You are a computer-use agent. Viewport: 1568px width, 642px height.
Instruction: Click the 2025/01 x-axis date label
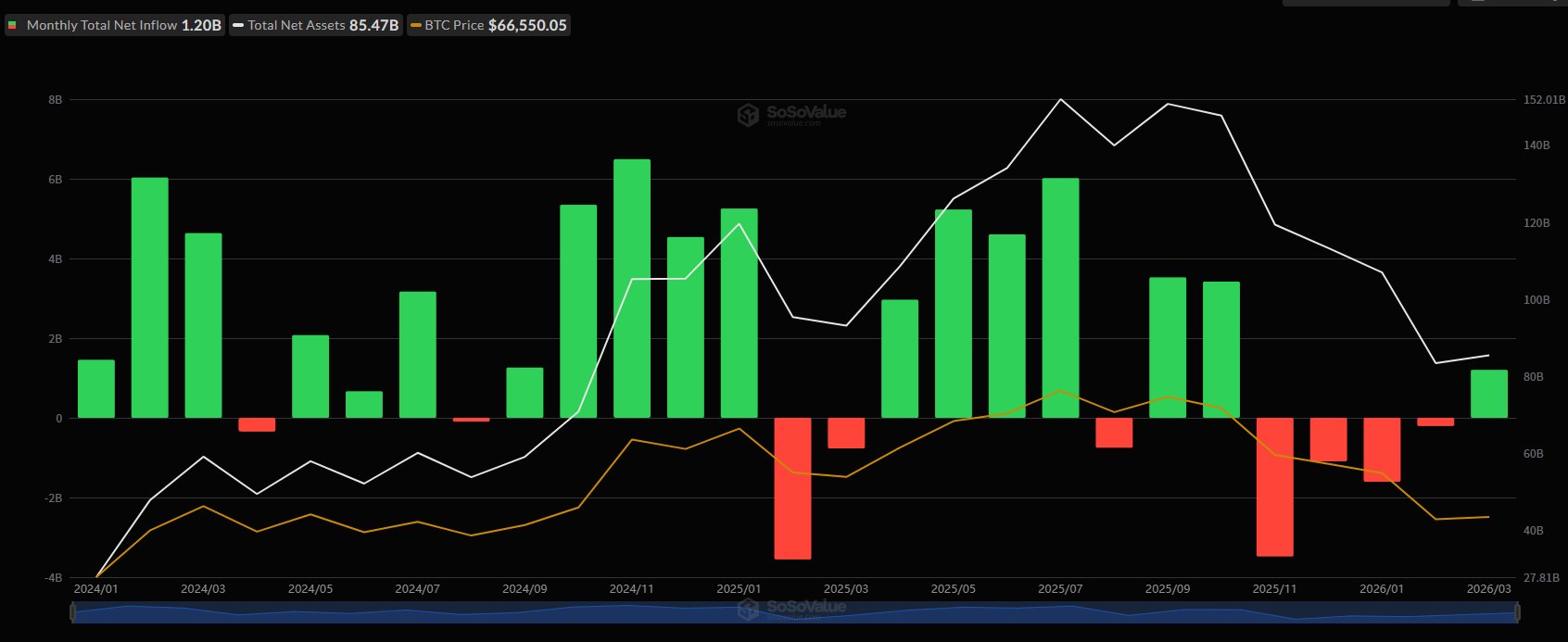[x=739, y=589]
